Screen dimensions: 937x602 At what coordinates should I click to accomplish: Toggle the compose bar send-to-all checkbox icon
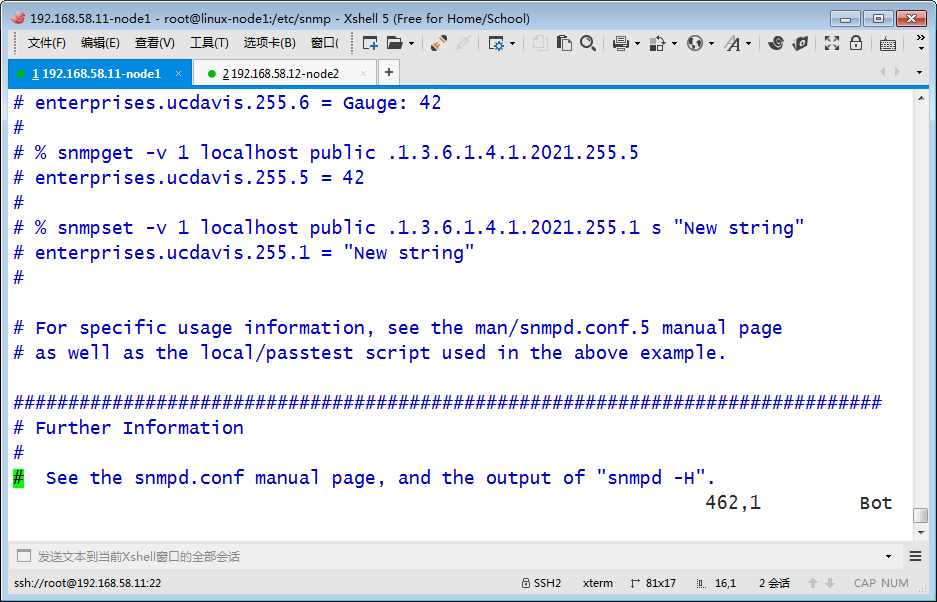(x=24, y=556)
